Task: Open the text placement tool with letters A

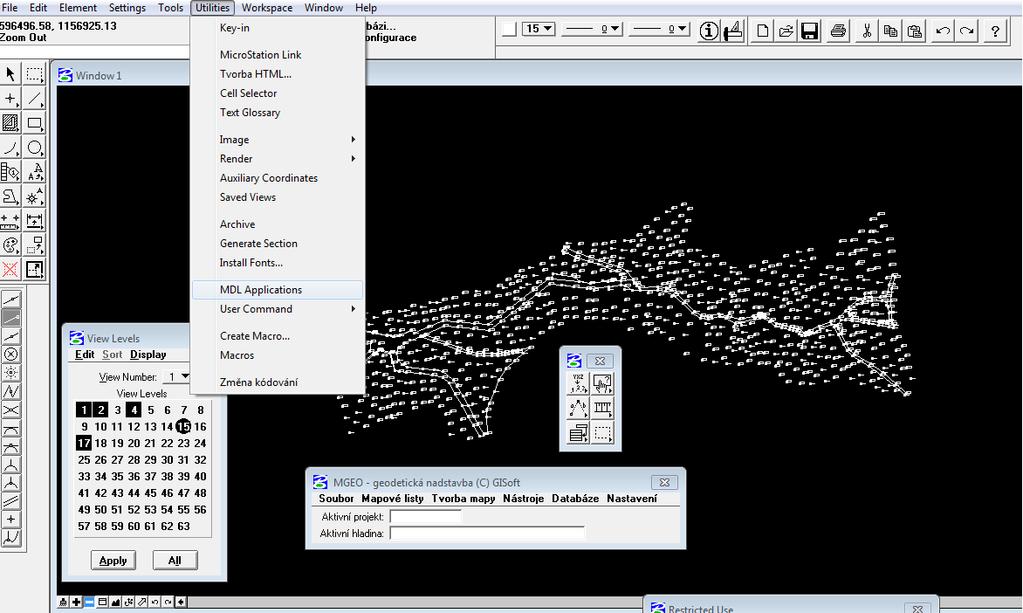Action: click(x=35, y=172)
